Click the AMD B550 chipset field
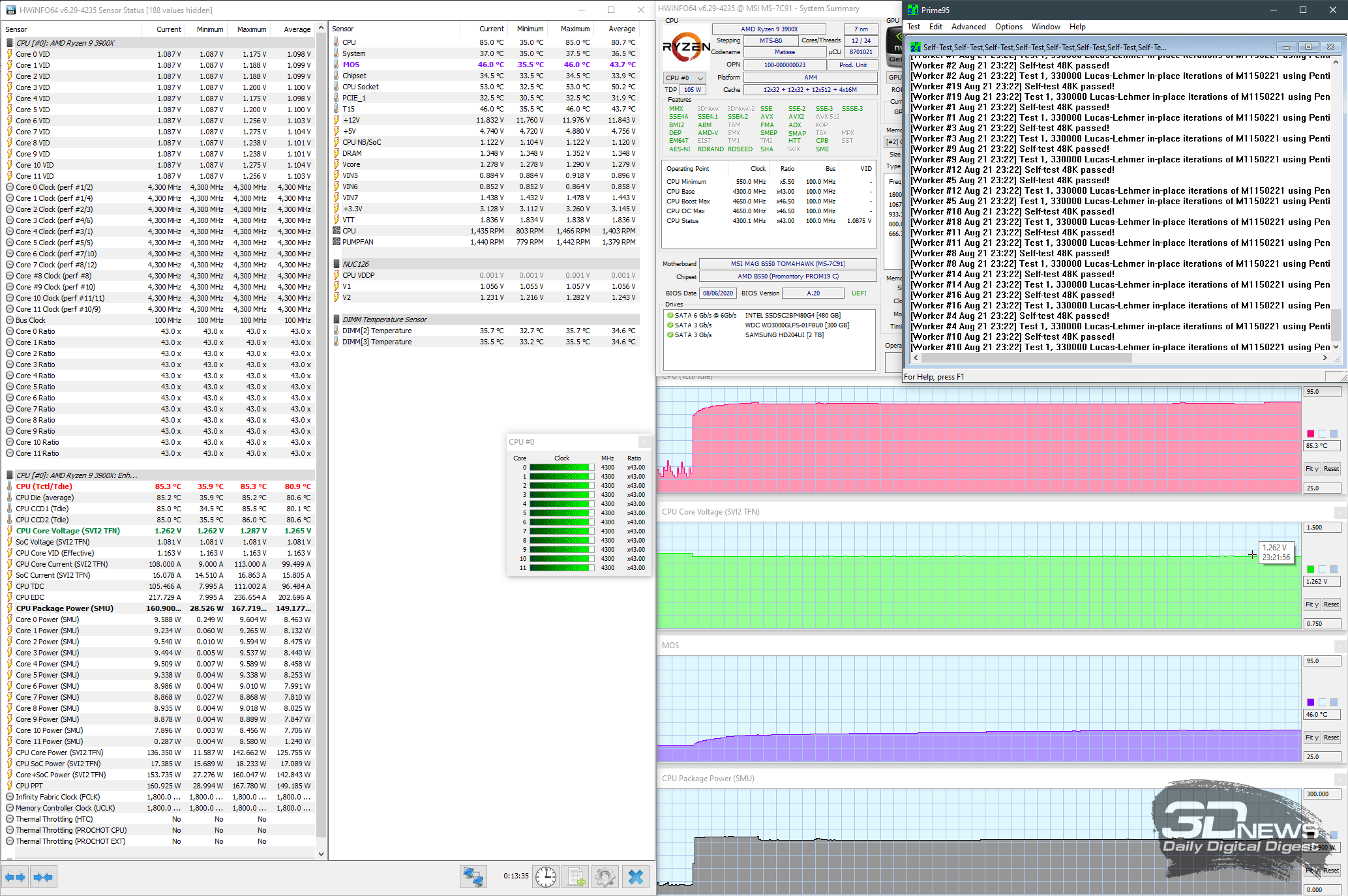This screenshot has height=896, width=1348. pos(788,276)
